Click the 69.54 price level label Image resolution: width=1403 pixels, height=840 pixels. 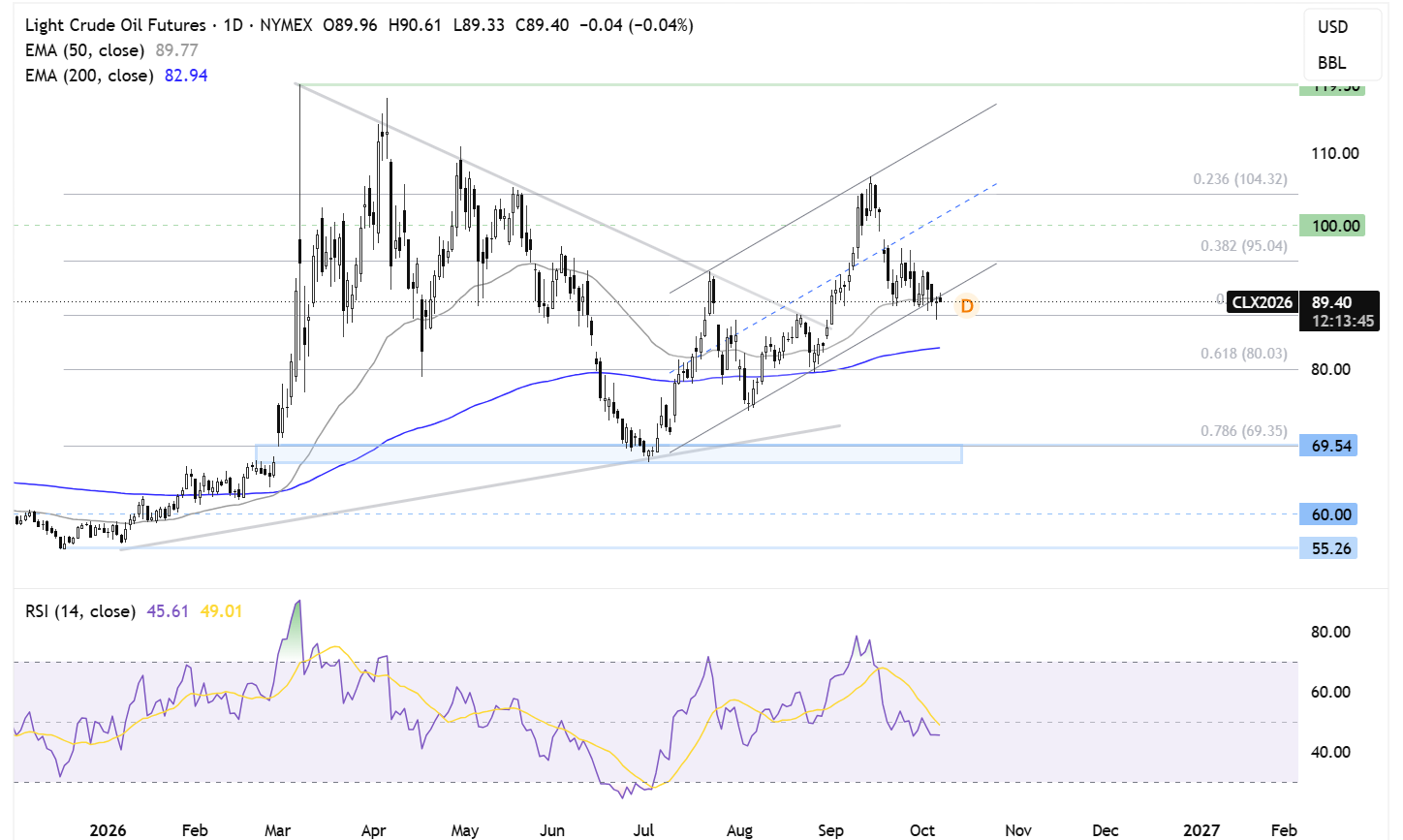point(1328,446)
